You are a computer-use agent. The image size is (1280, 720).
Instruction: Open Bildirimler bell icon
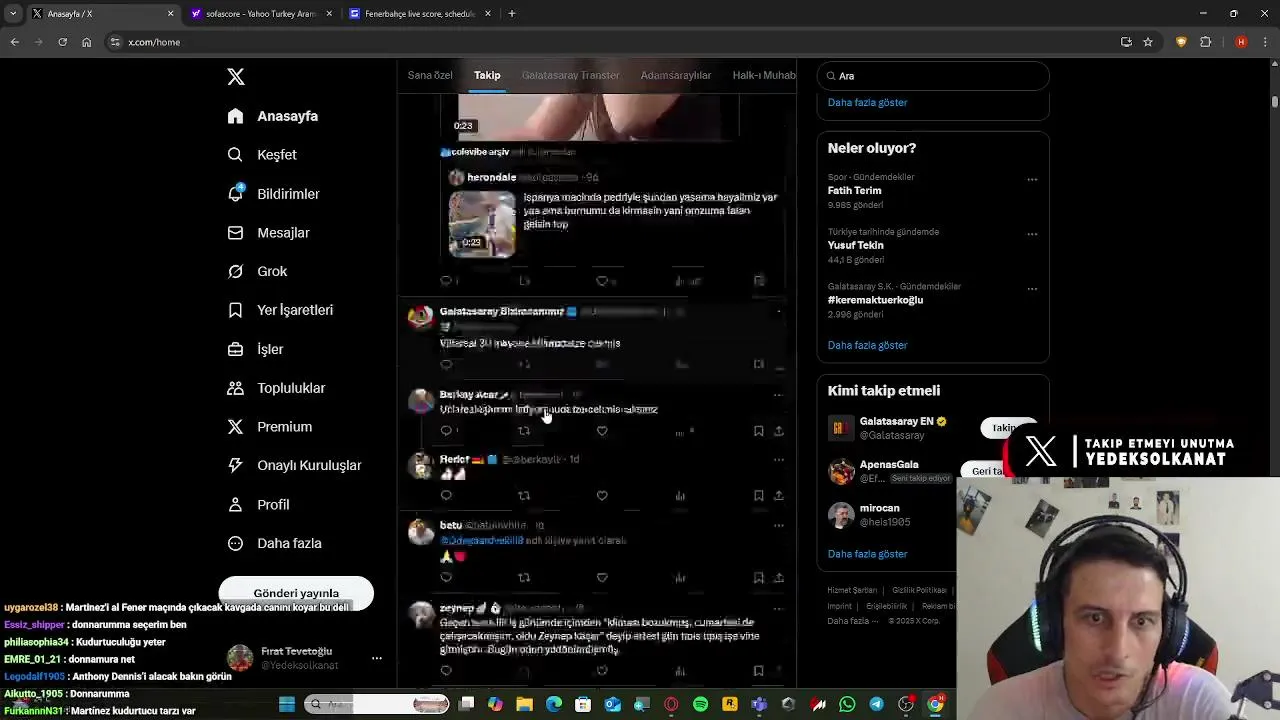(235, 193)
